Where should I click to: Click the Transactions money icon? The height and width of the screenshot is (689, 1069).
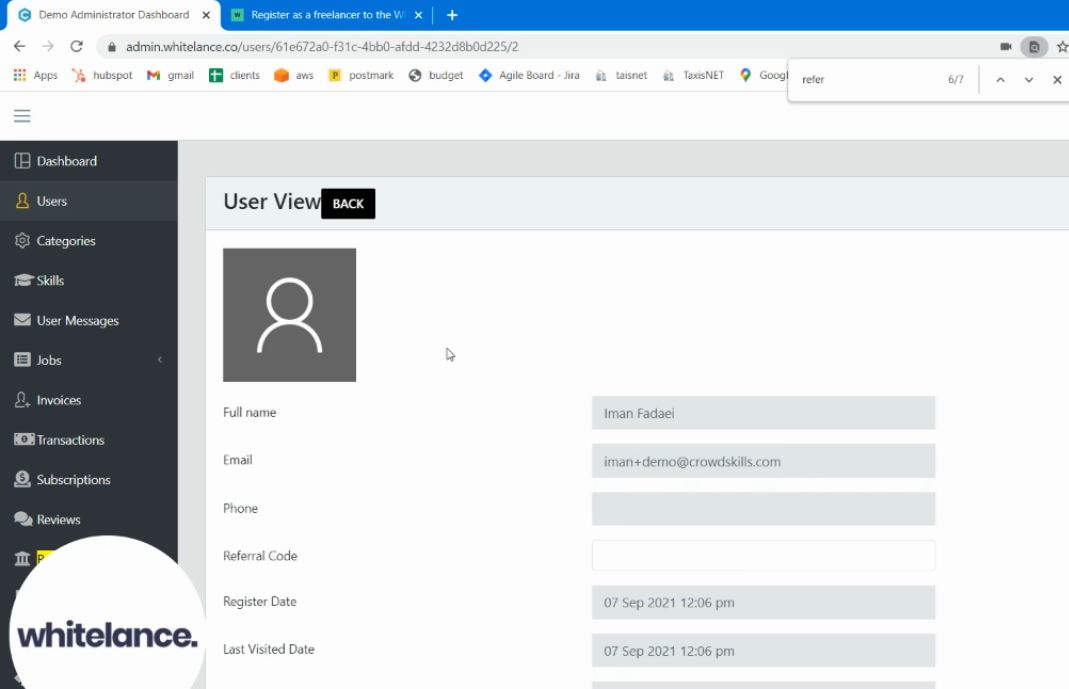tap(24, 440)
